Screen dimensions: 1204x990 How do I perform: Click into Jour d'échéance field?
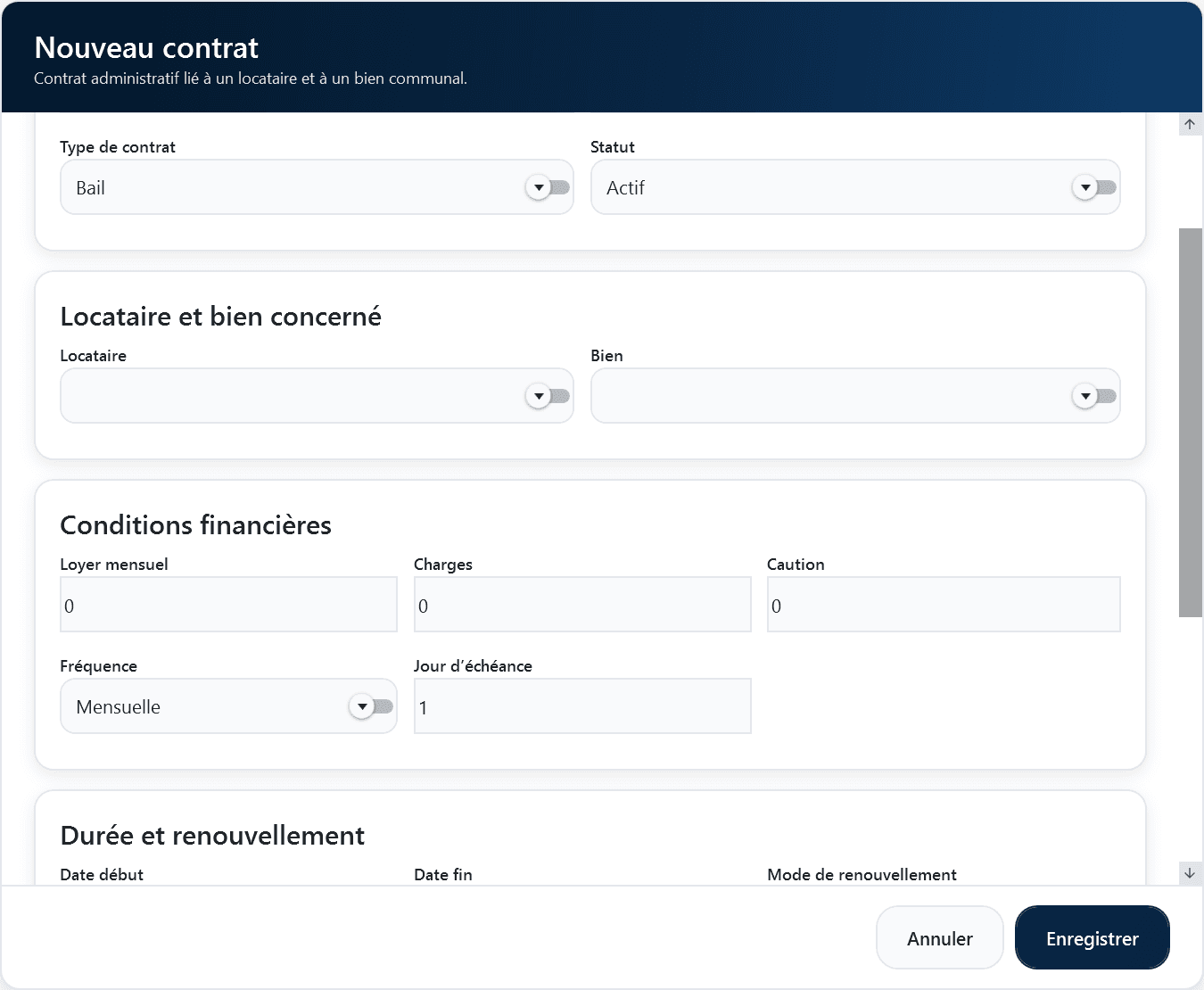tap(582, 706)
